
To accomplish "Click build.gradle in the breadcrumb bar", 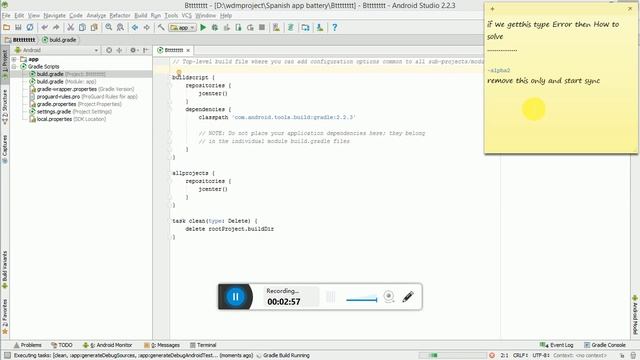I will pyautogui.click(x=59, y=40).
